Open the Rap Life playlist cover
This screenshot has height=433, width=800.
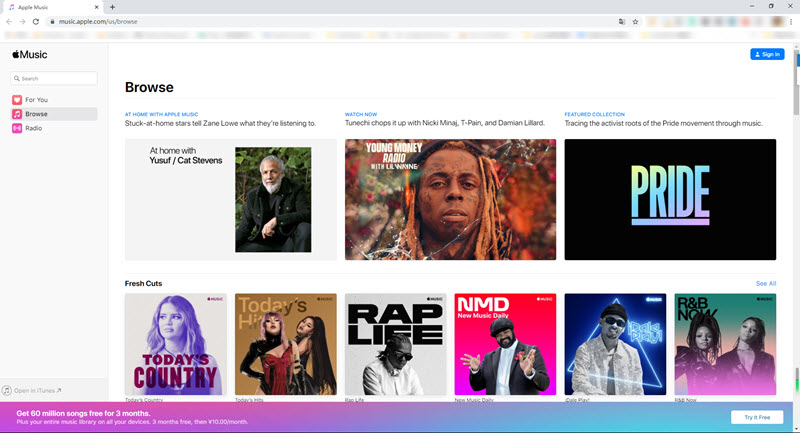point(395,344)
